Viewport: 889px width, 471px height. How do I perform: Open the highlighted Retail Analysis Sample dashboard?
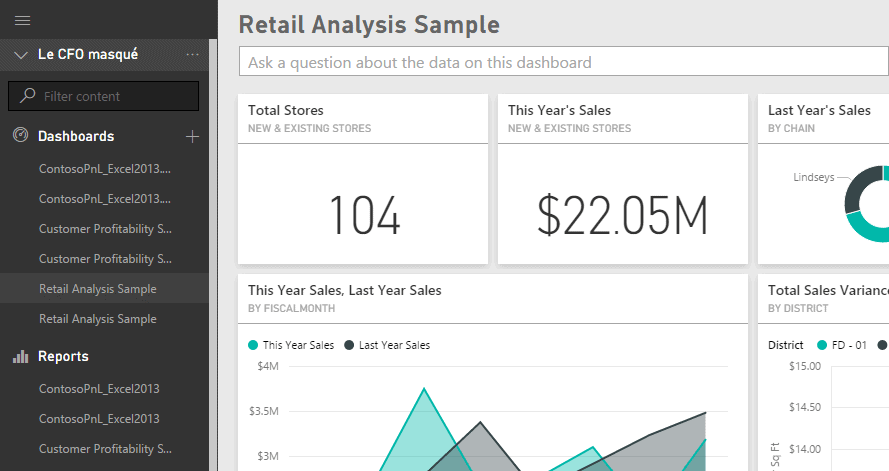[x=97, y=289]
